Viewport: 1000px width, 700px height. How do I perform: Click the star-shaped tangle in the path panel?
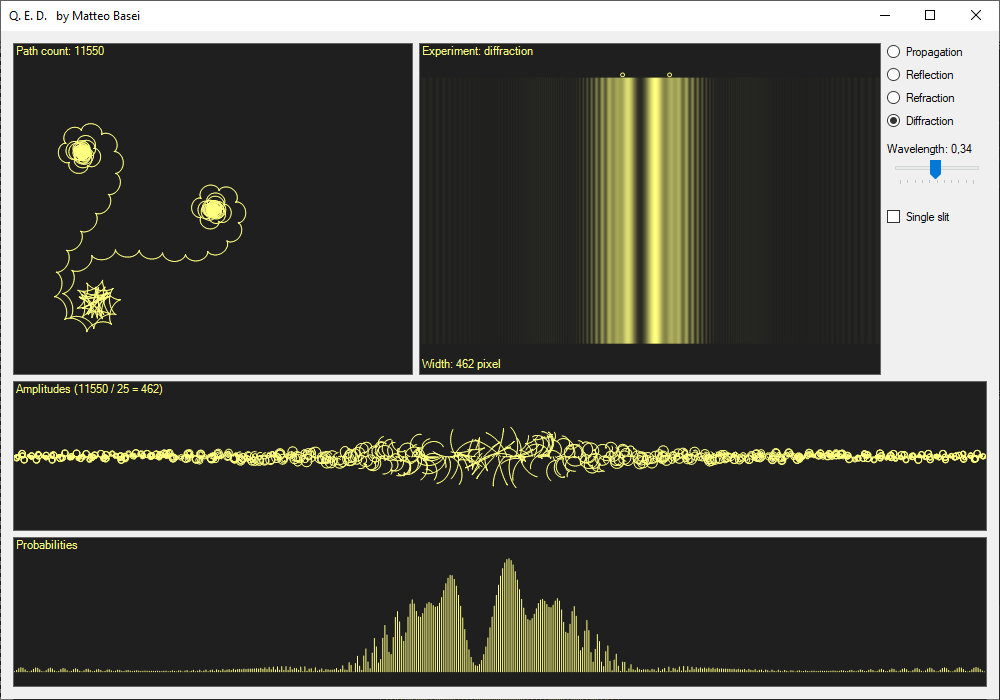point(97,303)
